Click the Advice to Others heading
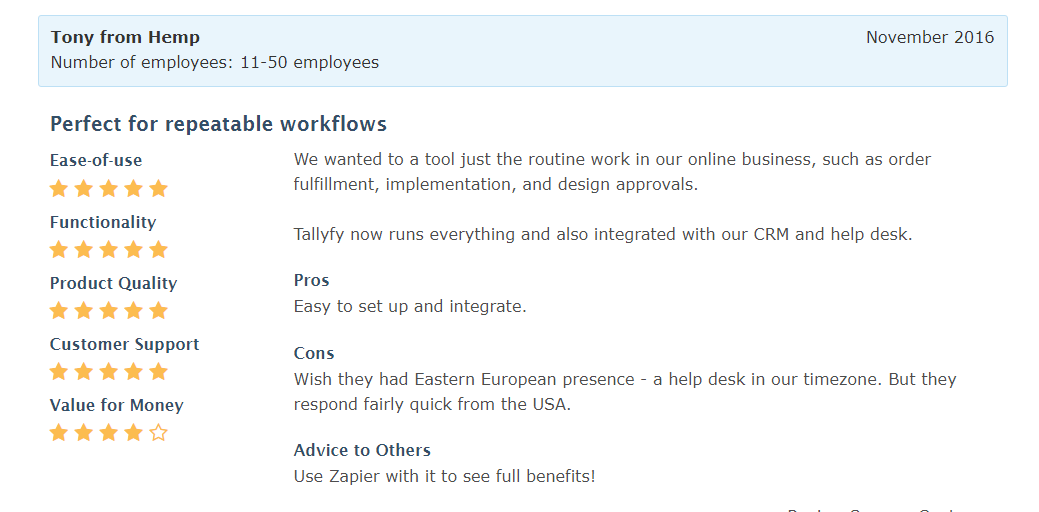This screenshot has width=1039, height=512. (362, 450)
